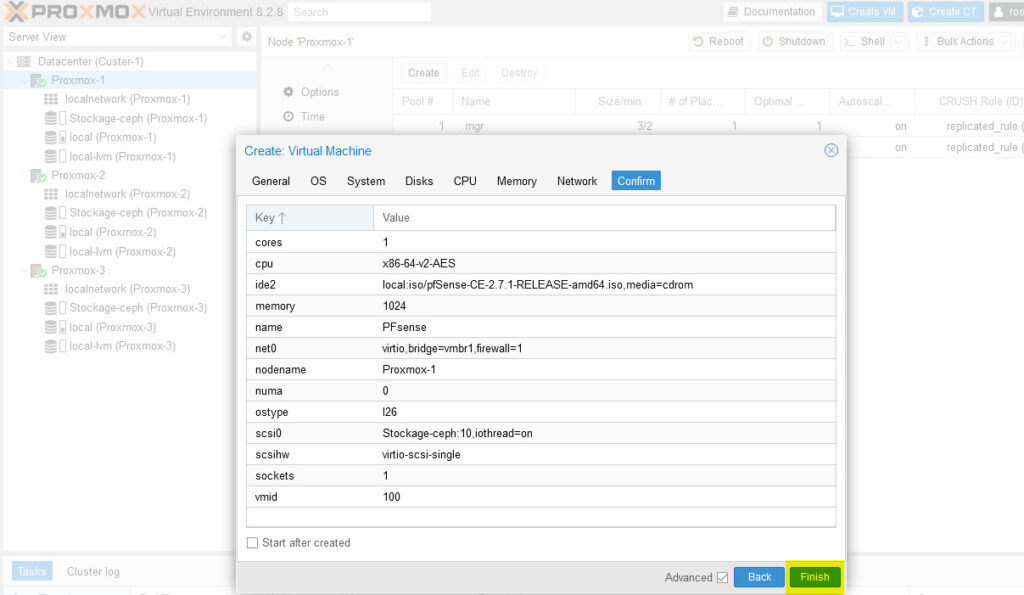Click the Stockage-ceph (Proxmox-1) storage icon
The image size is (1024, 595).
[55, 118]
